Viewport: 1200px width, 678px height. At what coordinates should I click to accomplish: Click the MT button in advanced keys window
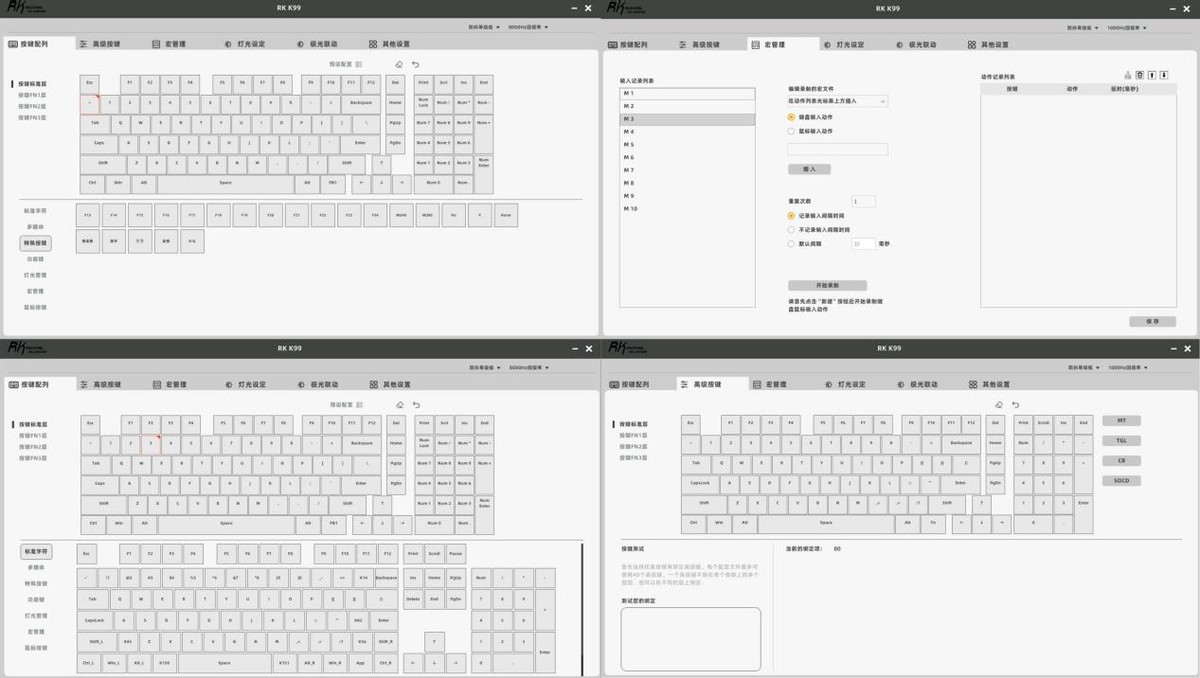coord(1121,421)
